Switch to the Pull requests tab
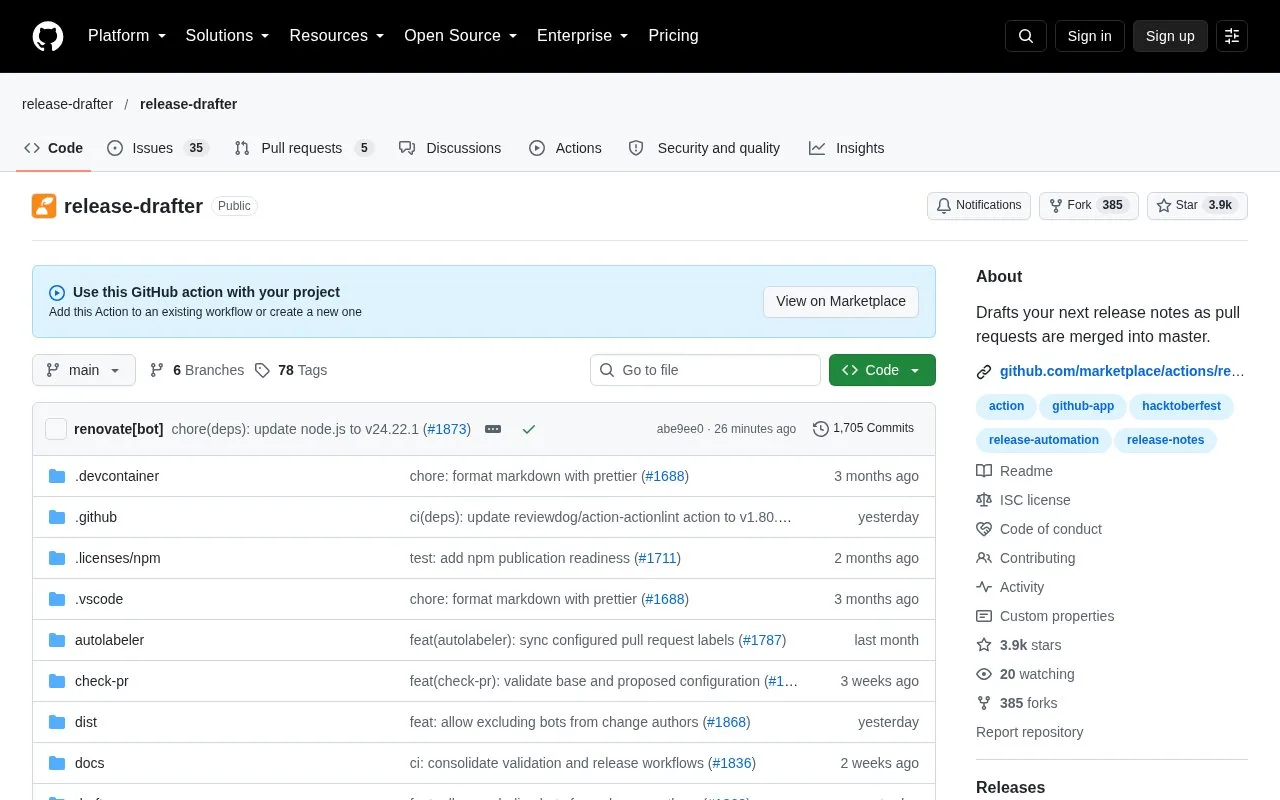Viewport: 1280px width, 800px height. (x=304, y=148)
